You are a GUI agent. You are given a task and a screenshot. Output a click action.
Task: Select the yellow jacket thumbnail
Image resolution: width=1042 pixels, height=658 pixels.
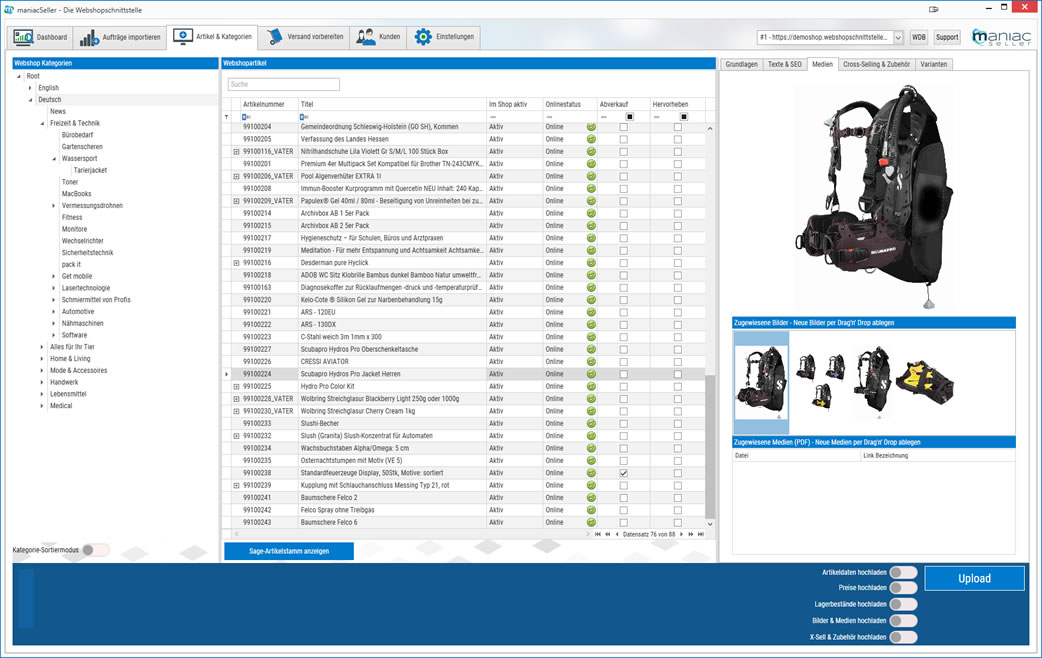tap(924, 382)
